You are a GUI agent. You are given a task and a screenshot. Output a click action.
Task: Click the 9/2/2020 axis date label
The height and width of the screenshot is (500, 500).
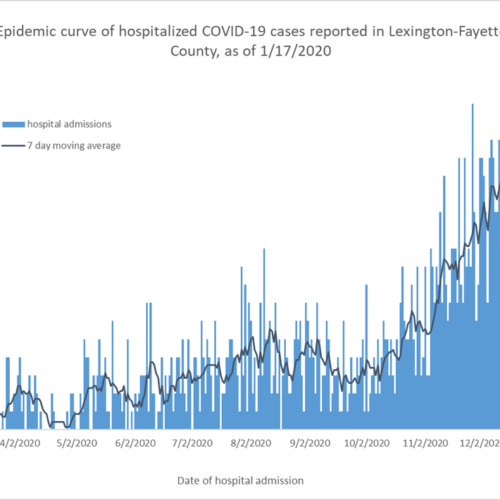310,443
